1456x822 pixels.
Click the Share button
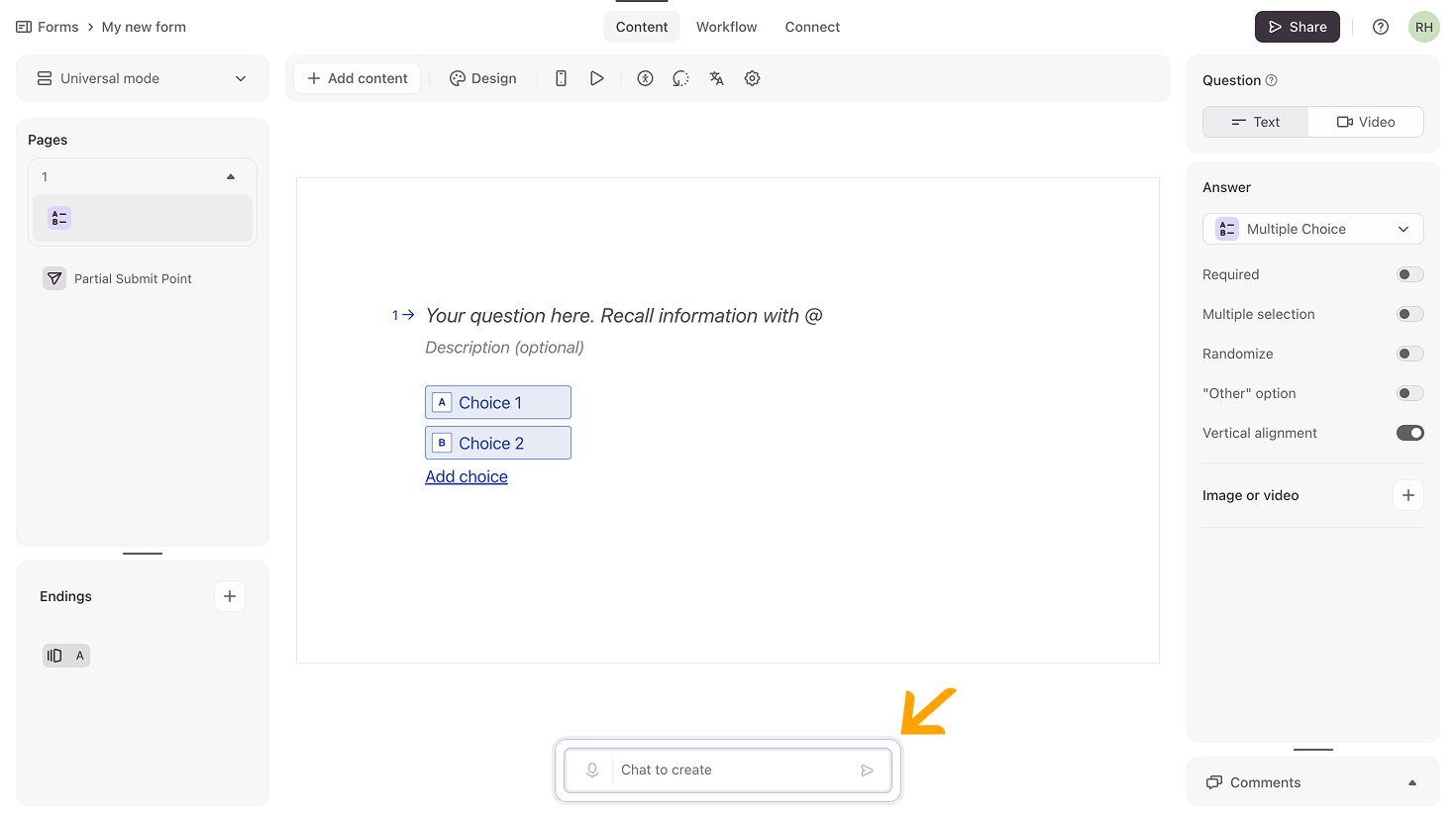click(x=1297, y=27)
